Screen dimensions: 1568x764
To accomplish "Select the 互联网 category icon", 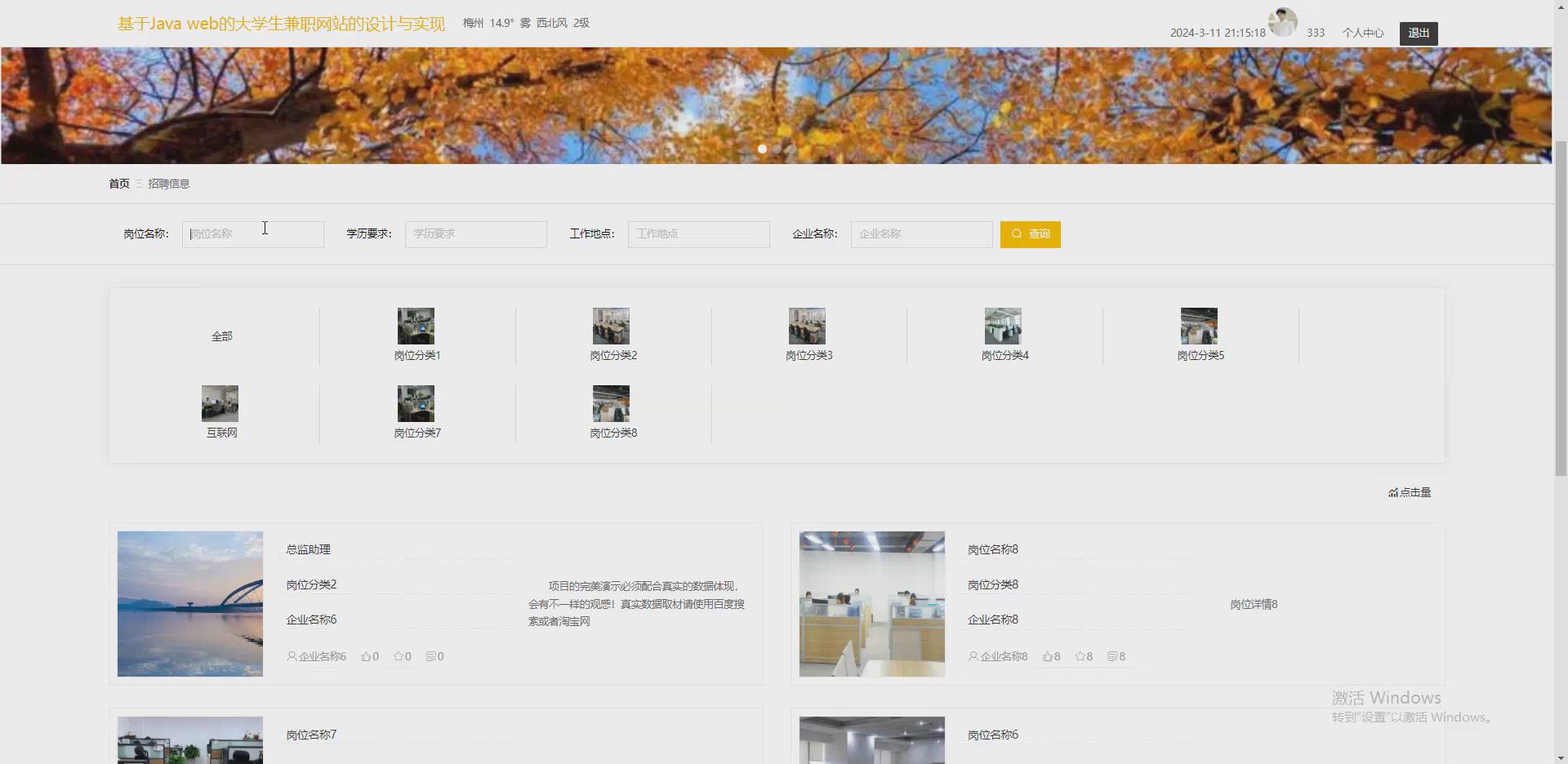I will coord(220,403).
